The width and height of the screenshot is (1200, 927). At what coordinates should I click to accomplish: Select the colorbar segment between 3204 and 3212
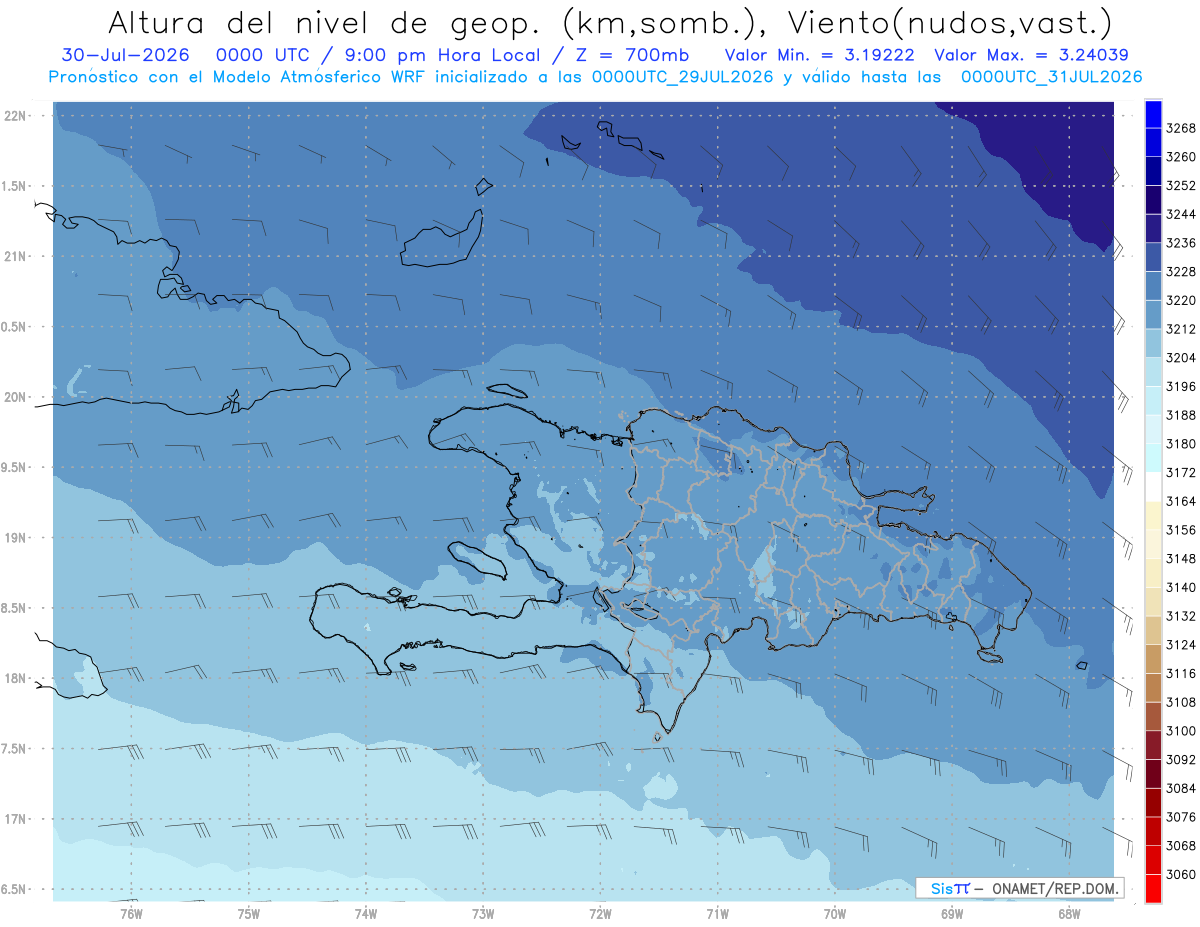click(1152, 343)
